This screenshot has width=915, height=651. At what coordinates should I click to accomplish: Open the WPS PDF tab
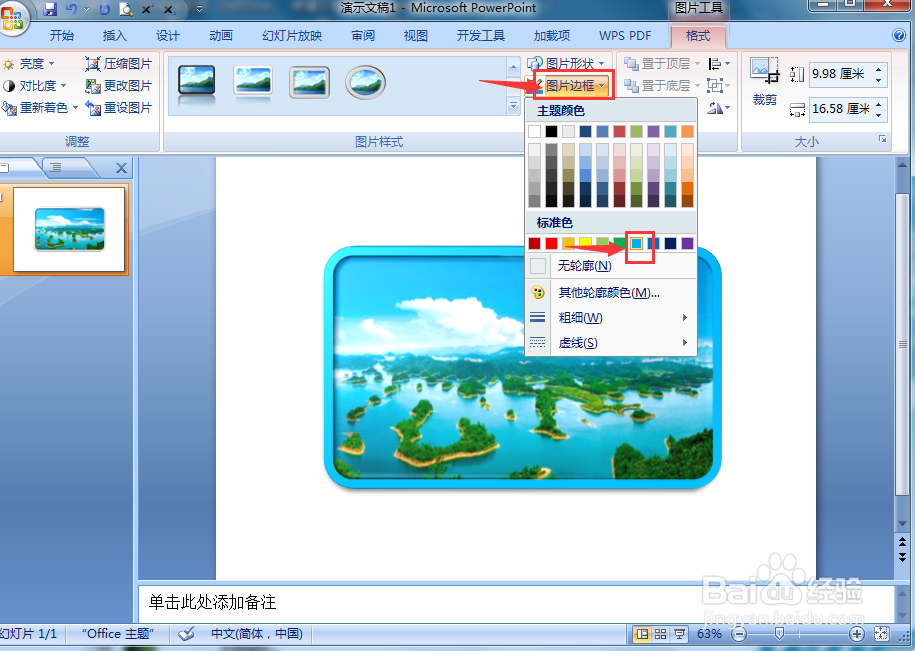pyautogui.click(x=625, y=36)
